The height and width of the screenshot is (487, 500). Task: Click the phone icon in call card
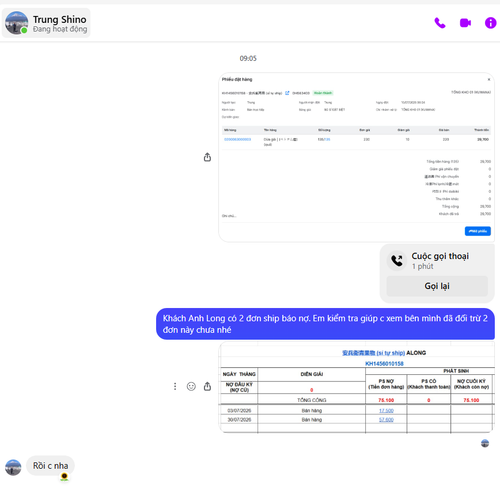(x=397, y=261)
